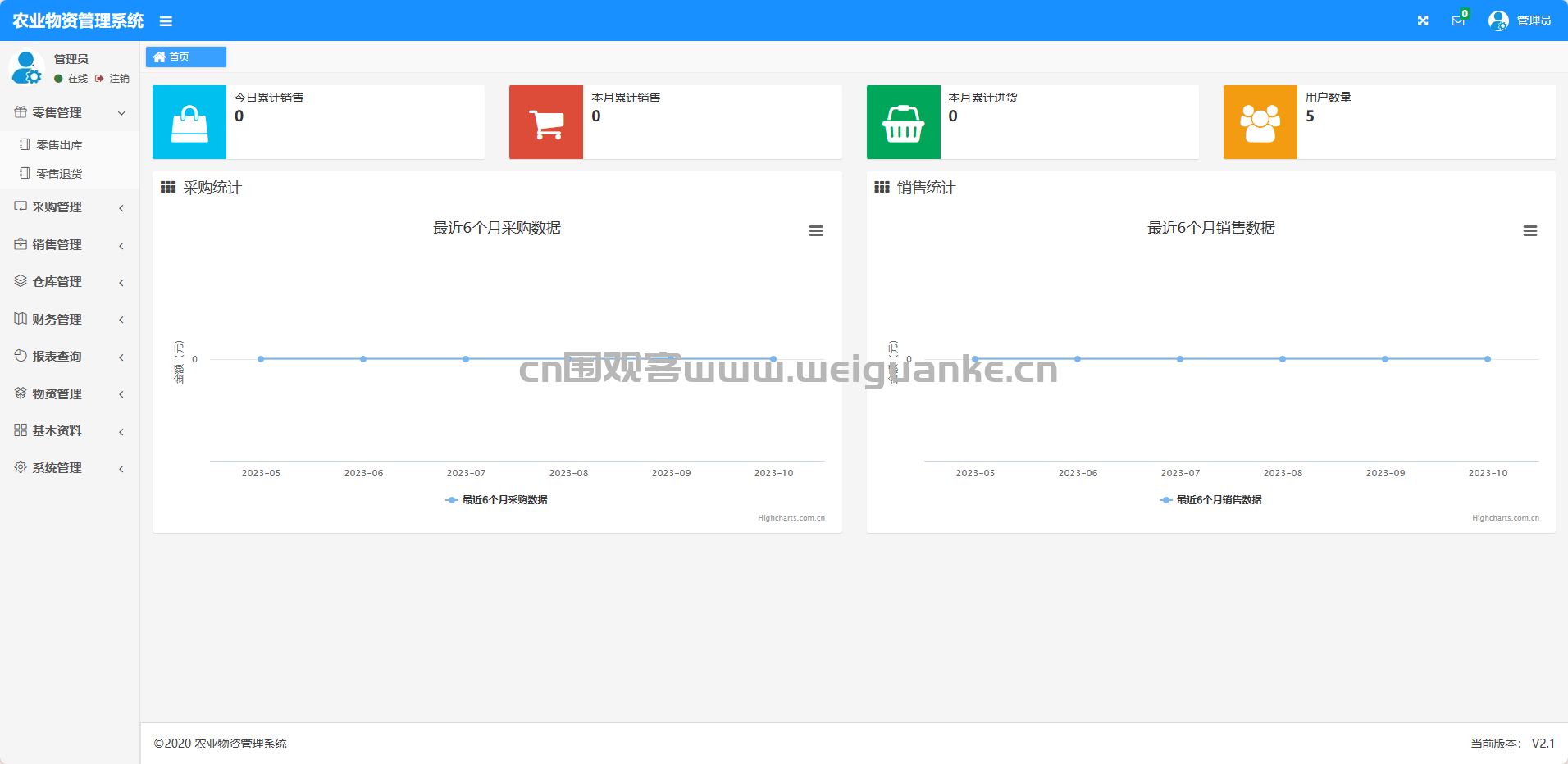
Task: Open the 销售管理 menu label
Action: tap(57, 244)
